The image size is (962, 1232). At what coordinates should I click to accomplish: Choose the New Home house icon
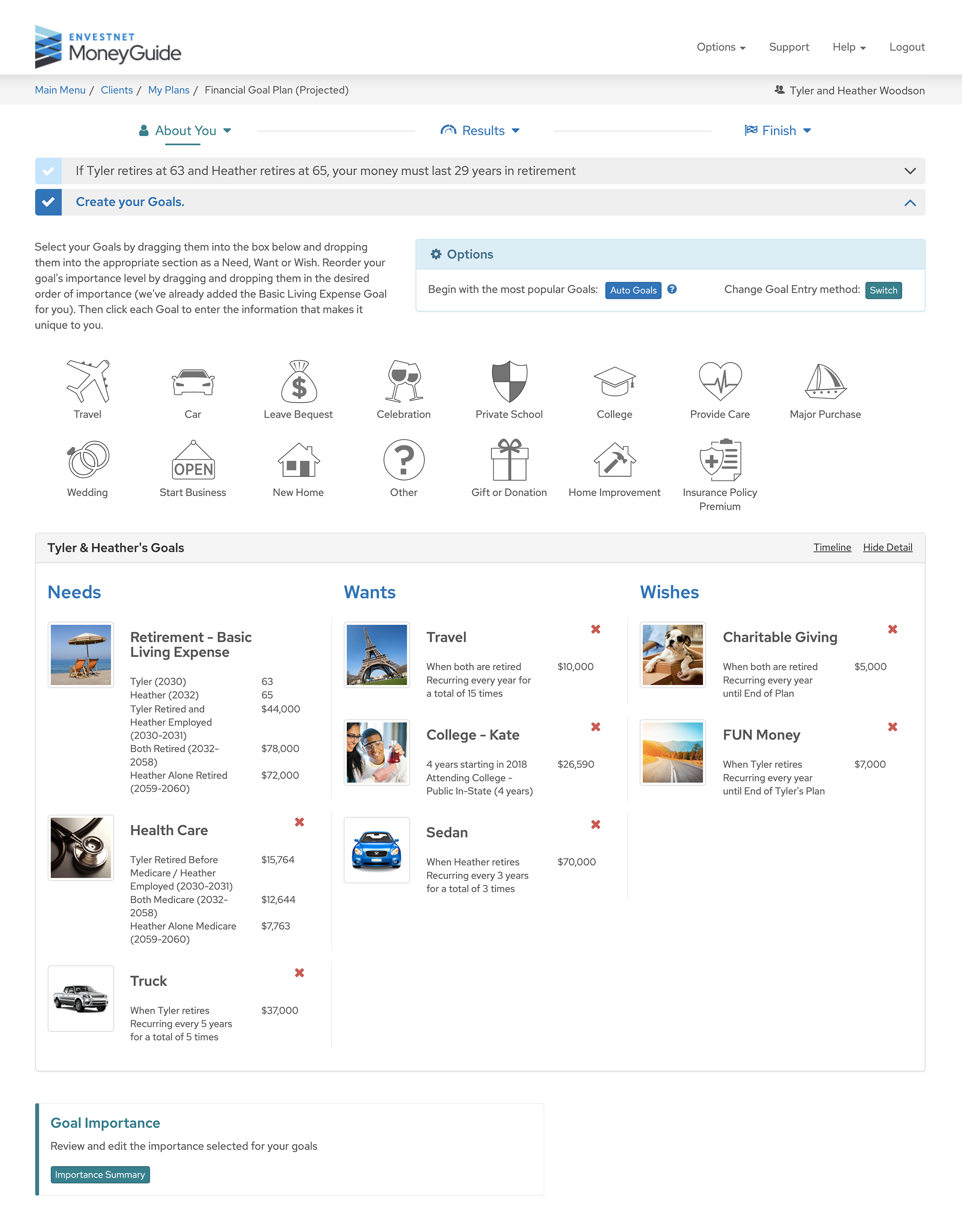(299, 460)
